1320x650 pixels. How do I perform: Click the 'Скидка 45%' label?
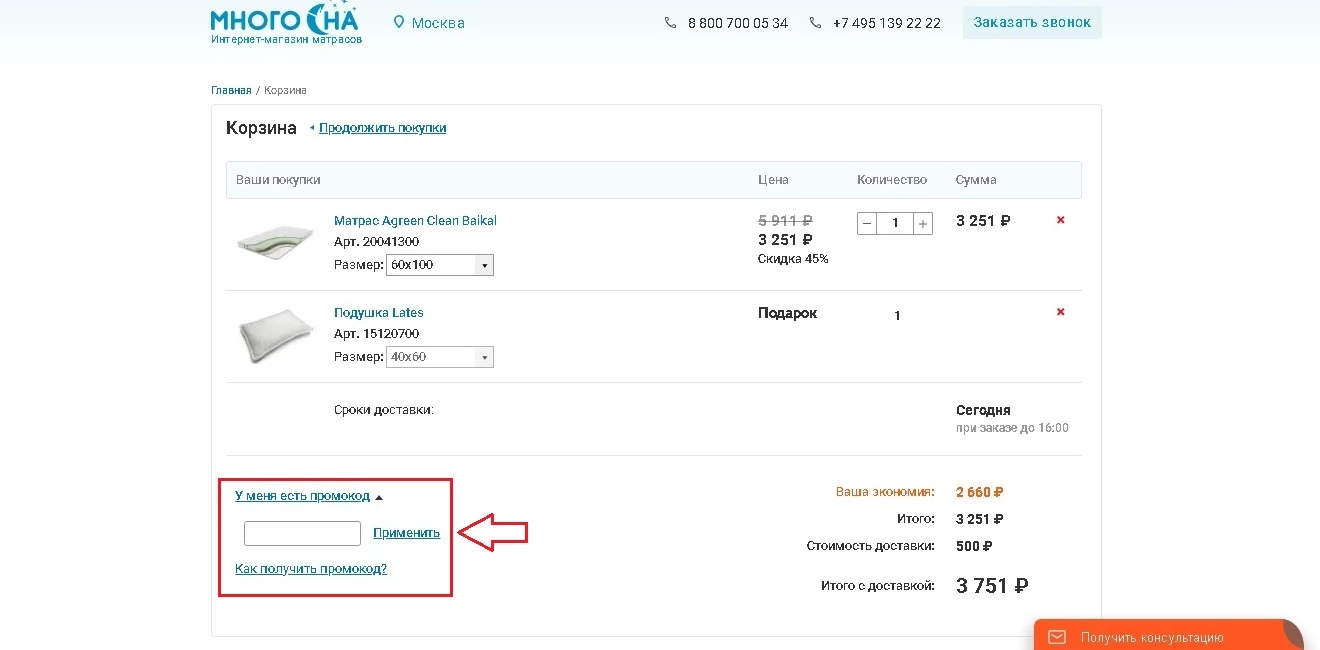pyautogui.click(x=793, y=259)
